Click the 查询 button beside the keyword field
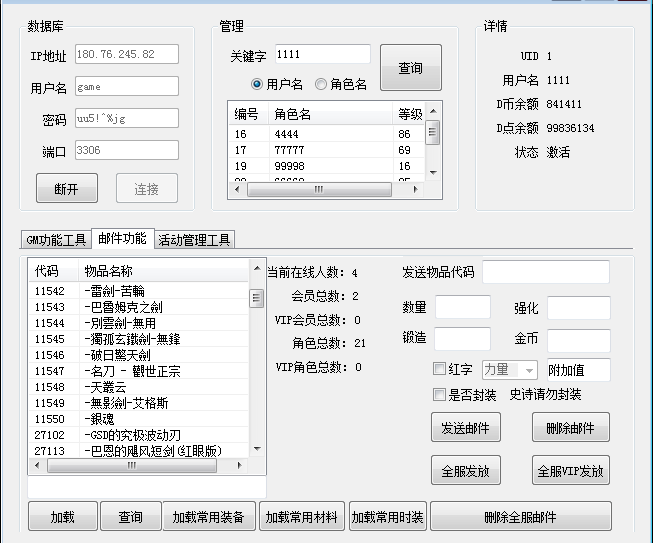 pos(410,69)
